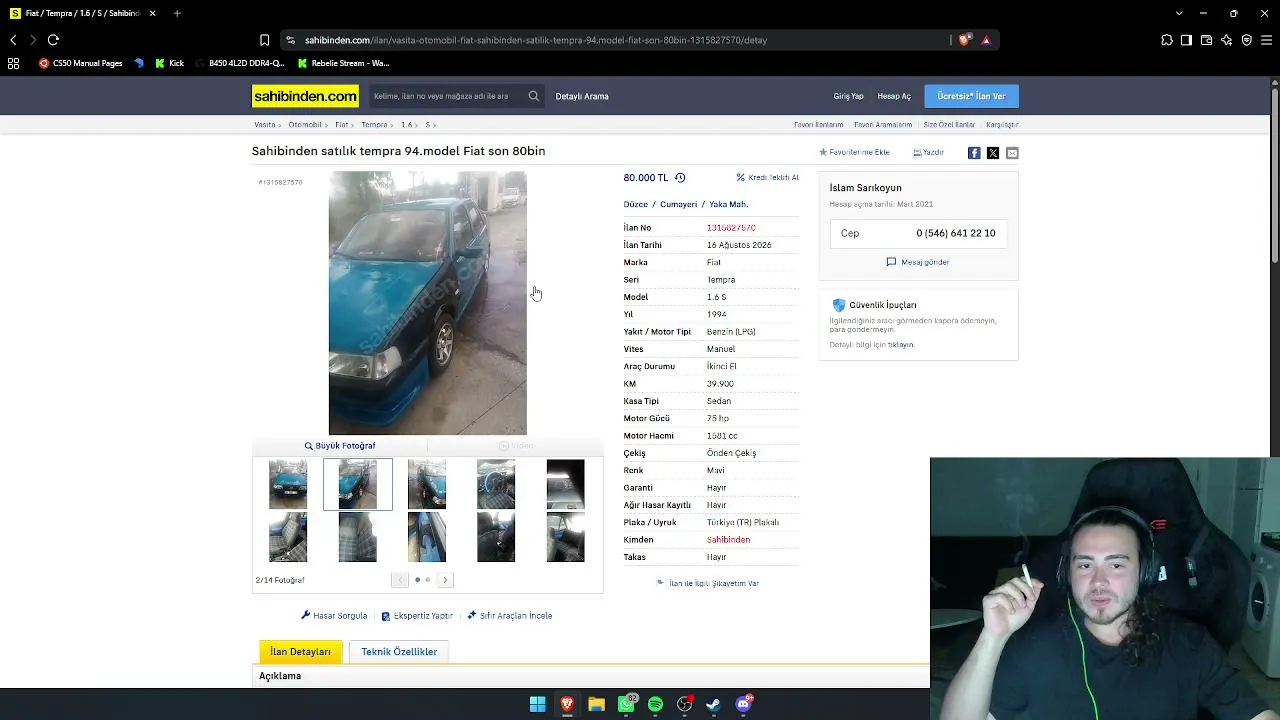1280x720 pixels.
Task: Open the Brave Shields lion icon
Action: coord(964,40)
